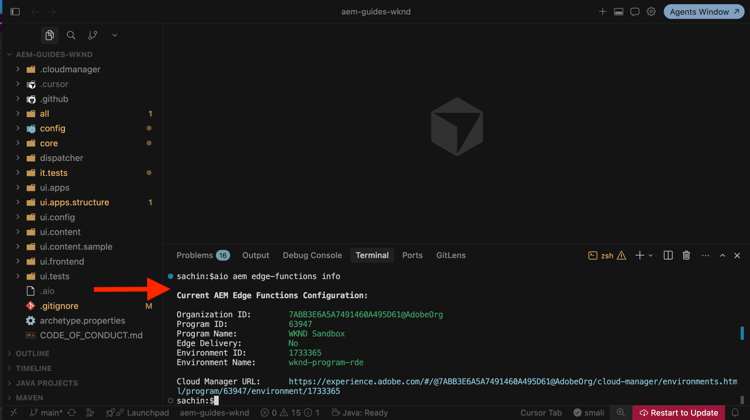The height and width of the screenshot is (420, 750).
Task: Click the main* branch in status bar
Action: click(x=46, y=413)
